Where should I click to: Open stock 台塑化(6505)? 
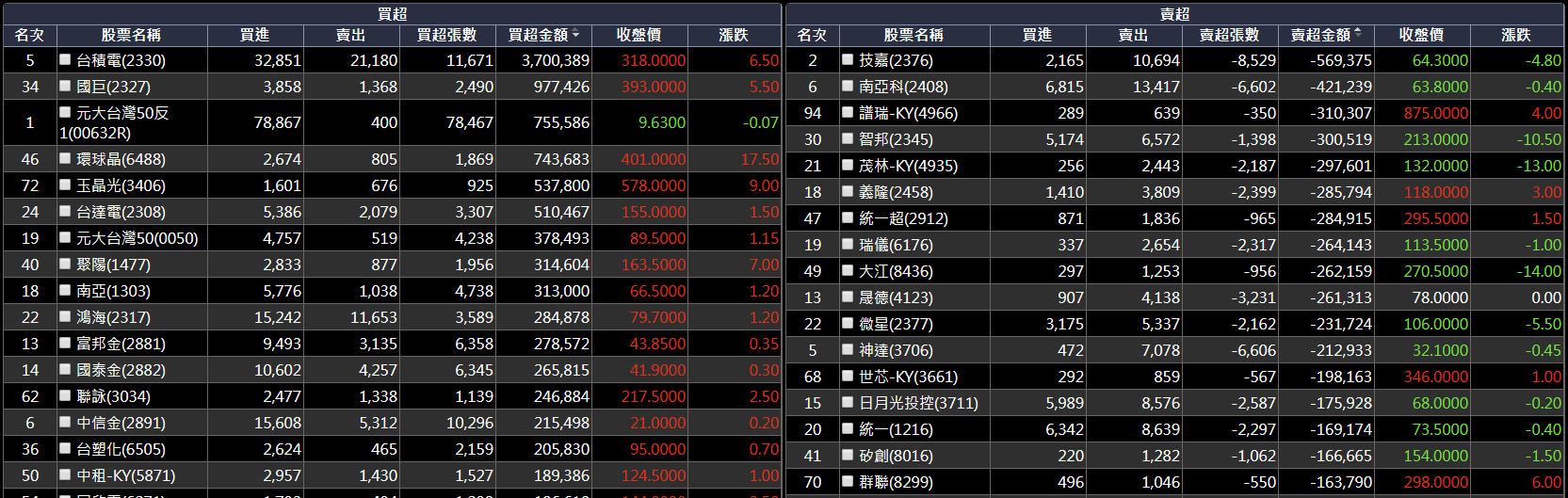[x=121, y=449]
